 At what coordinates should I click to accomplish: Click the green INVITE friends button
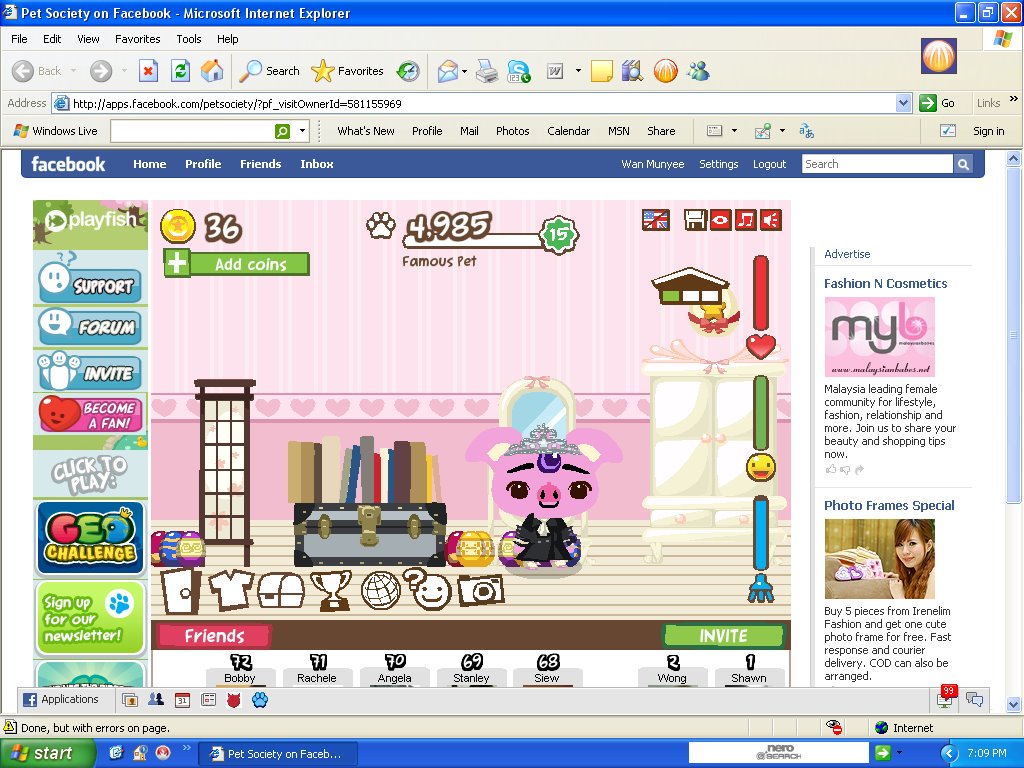click(724, 635)
